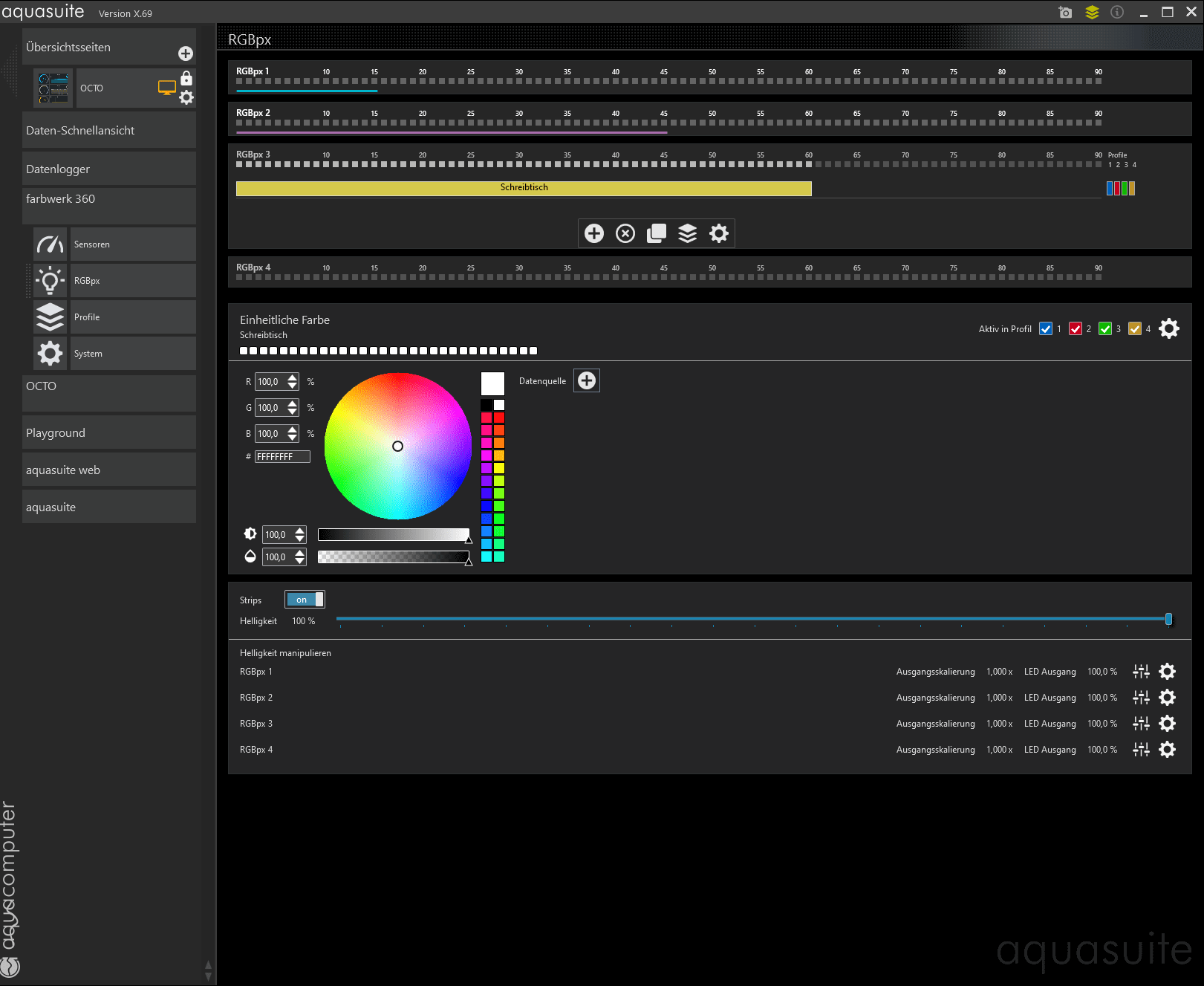Increase the R value with up arrow

293,377
